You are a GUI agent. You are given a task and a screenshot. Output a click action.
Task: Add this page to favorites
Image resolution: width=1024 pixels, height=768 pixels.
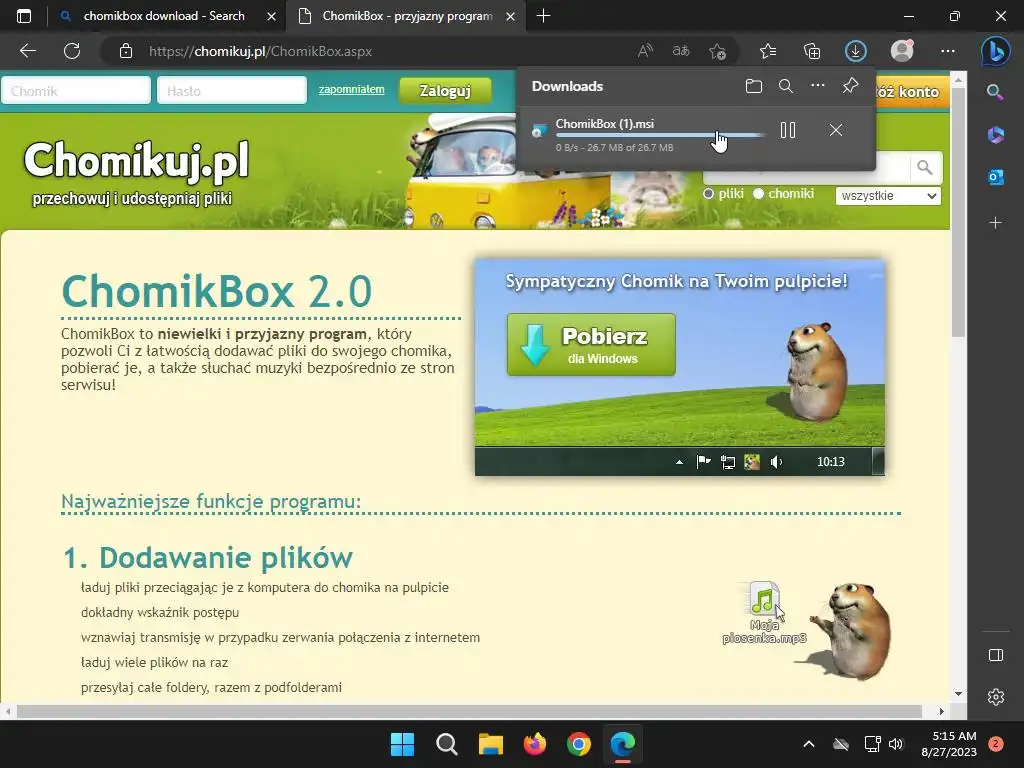pyautogui.click(x=717, y=51)
